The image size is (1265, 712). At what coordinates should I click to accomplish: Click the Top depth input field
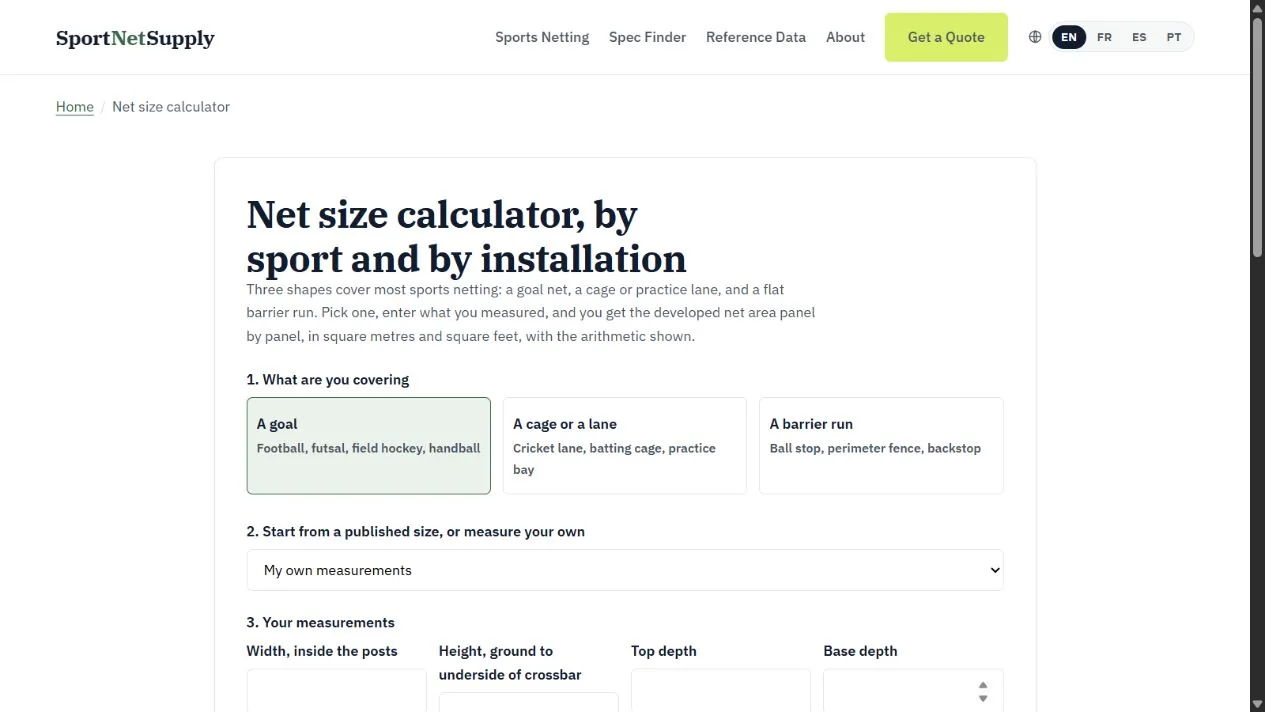[x=721, y=691]
